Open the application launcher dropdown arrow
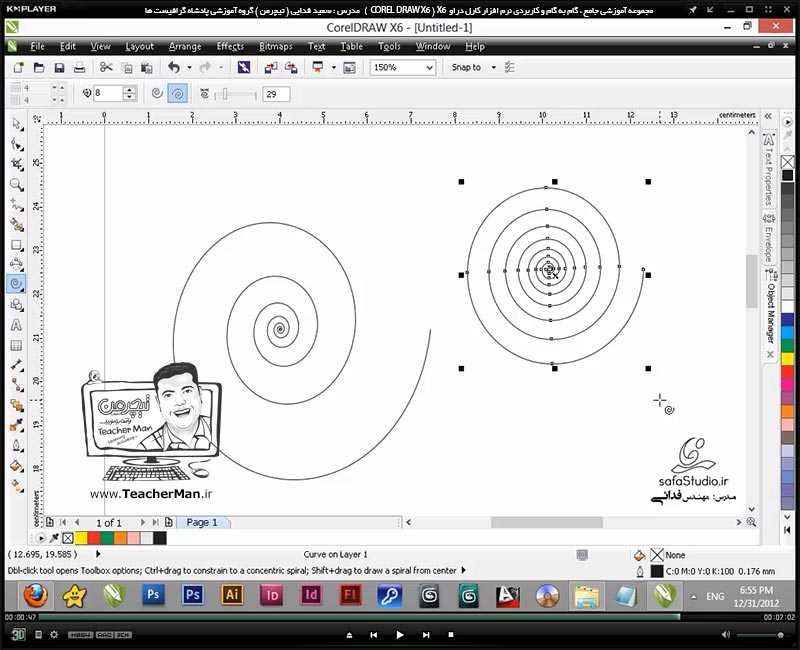This screenshot has height=650, width=800. click(334, 67)
